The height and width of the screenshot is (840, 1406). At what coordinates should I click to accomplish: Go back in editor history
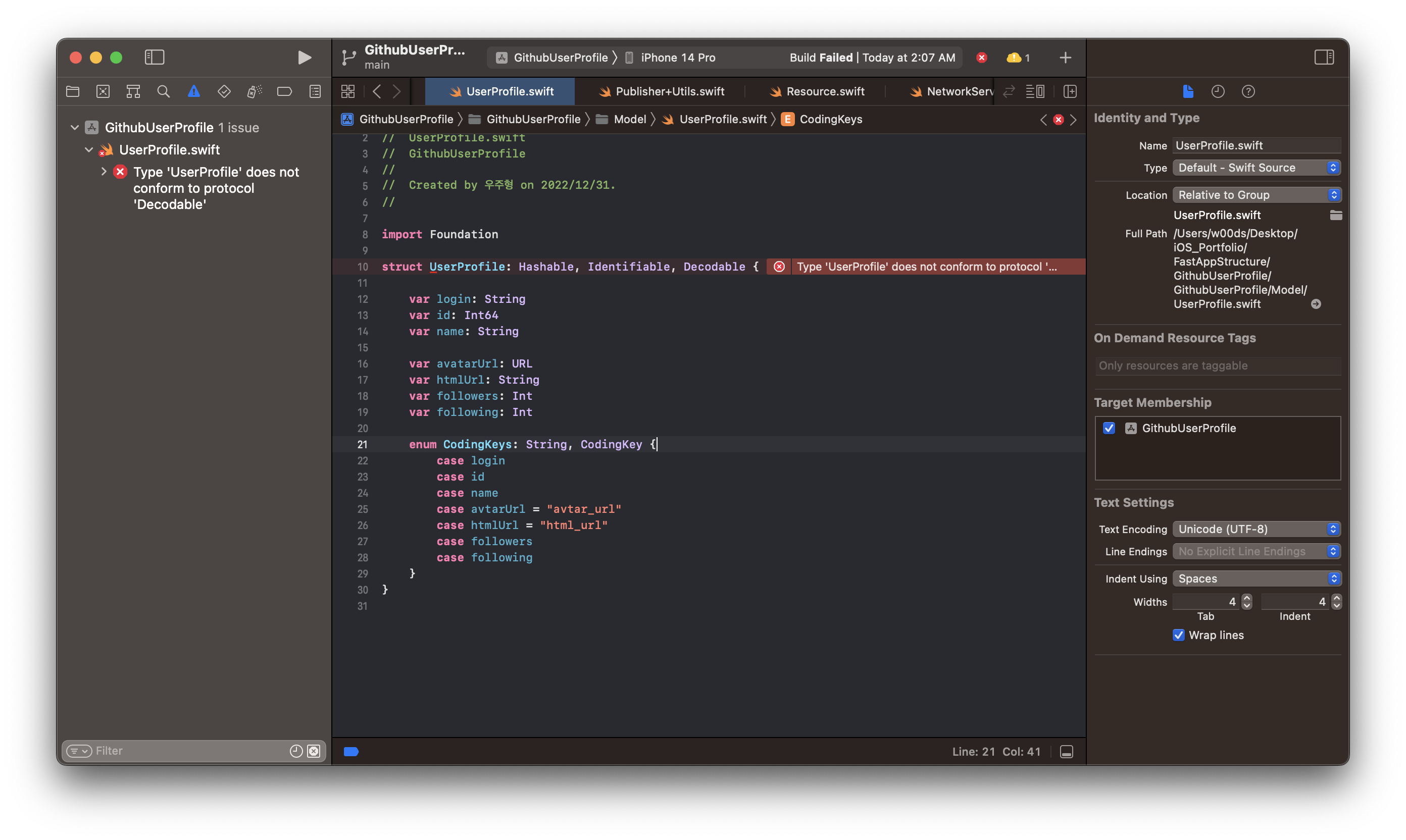[377, 91]
